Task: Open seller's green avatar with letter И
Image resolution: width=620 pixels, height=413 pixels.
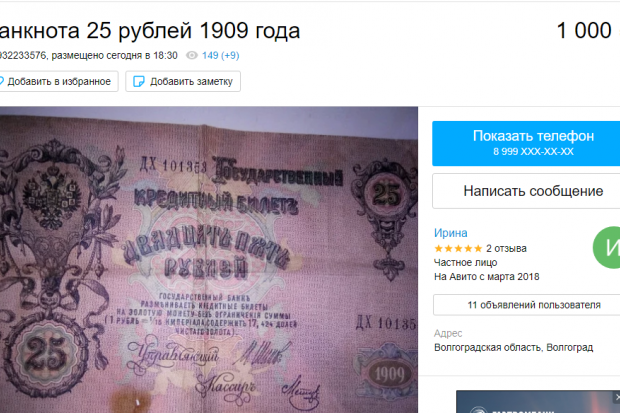Action: point(607,248)
